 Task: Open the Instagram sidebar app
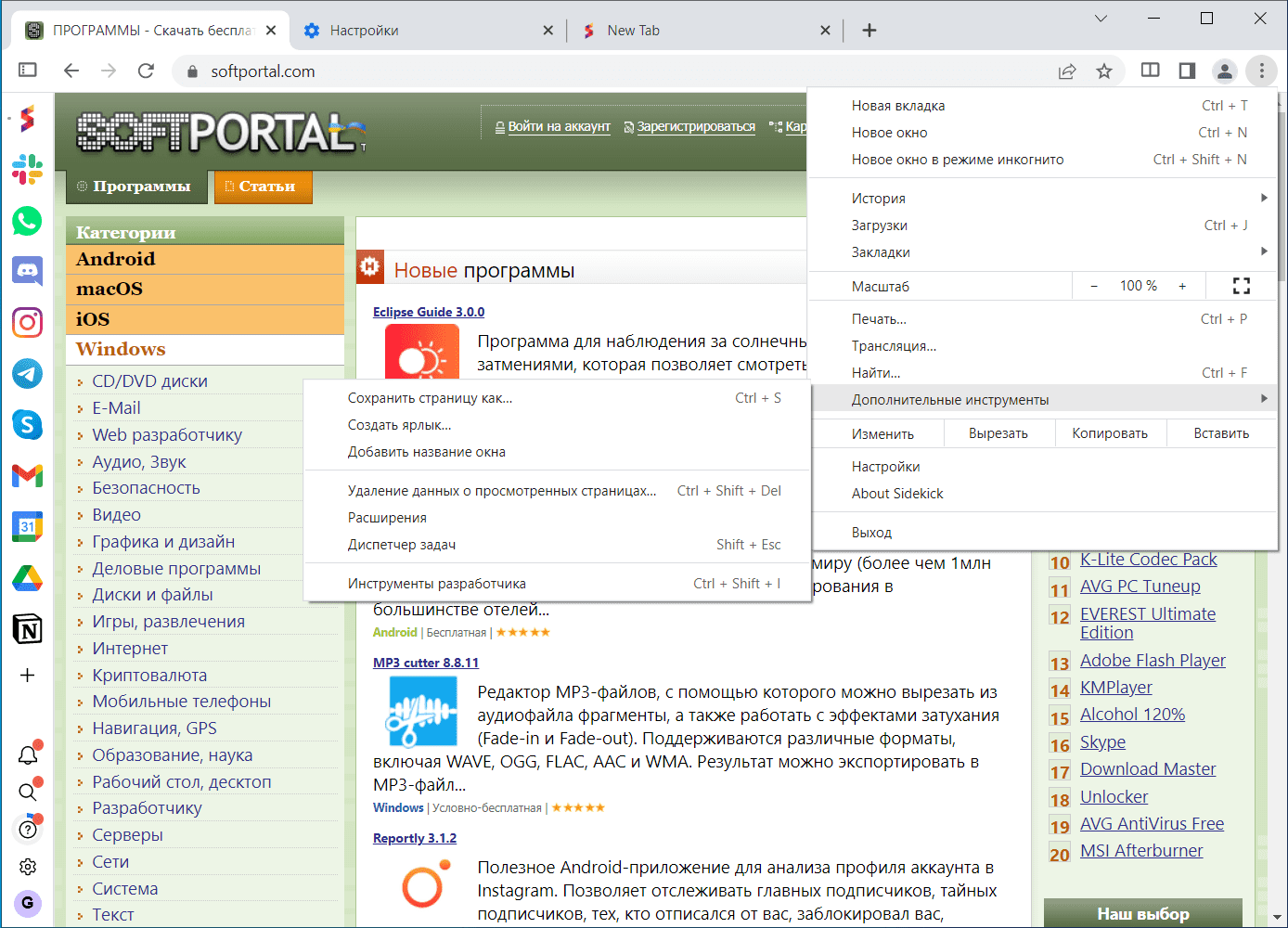tap(28, 322)
